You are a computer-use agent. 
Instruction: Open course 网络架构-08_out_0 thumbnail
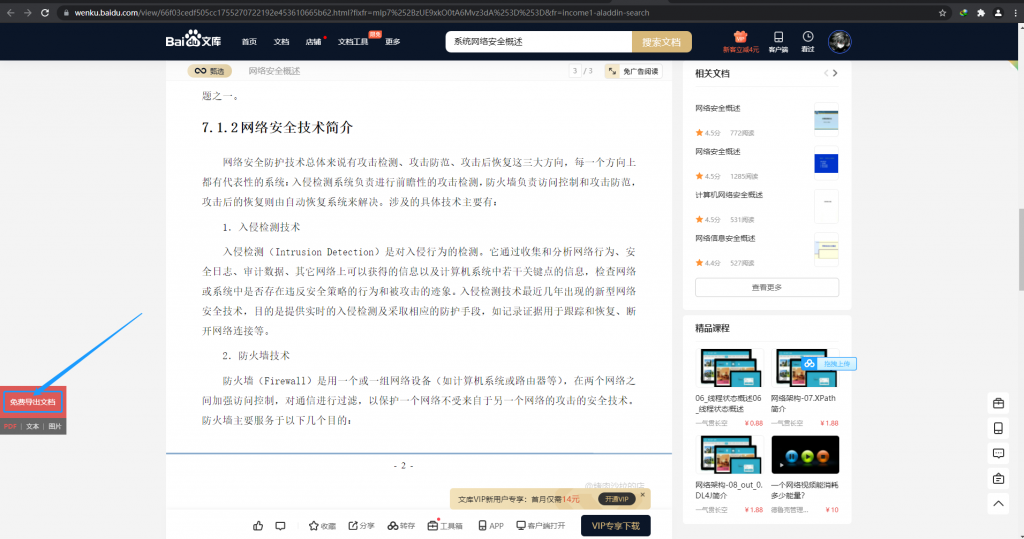pyautogui.click(x=729, y=455)
